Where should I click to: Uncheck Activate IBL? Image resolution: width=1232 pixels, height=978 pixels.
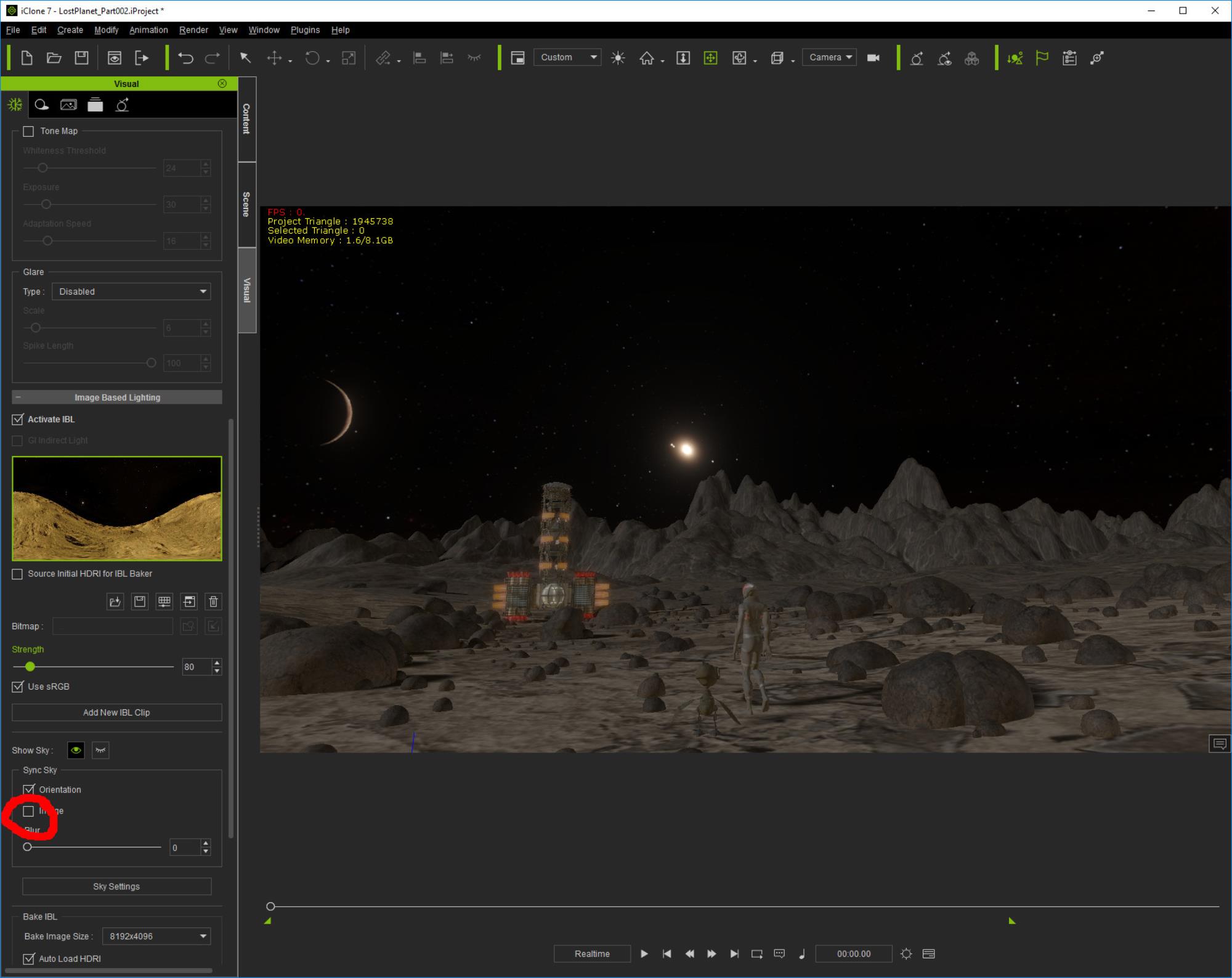point(17,419)
